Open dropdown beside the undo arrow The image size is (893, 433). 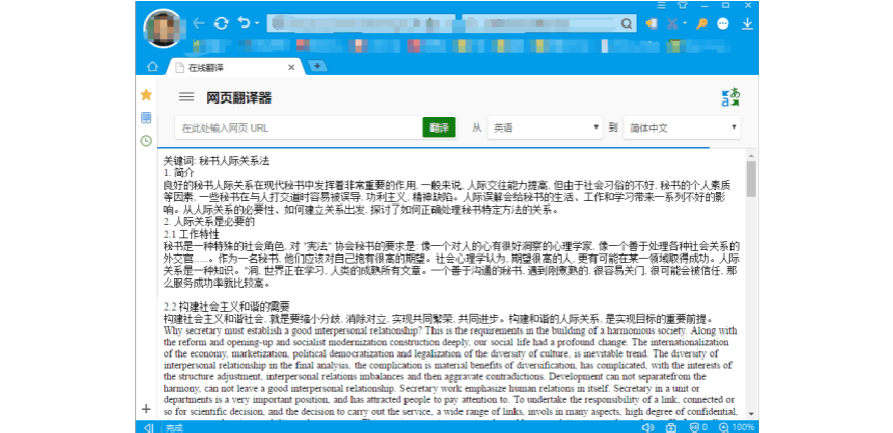(257, 23)
